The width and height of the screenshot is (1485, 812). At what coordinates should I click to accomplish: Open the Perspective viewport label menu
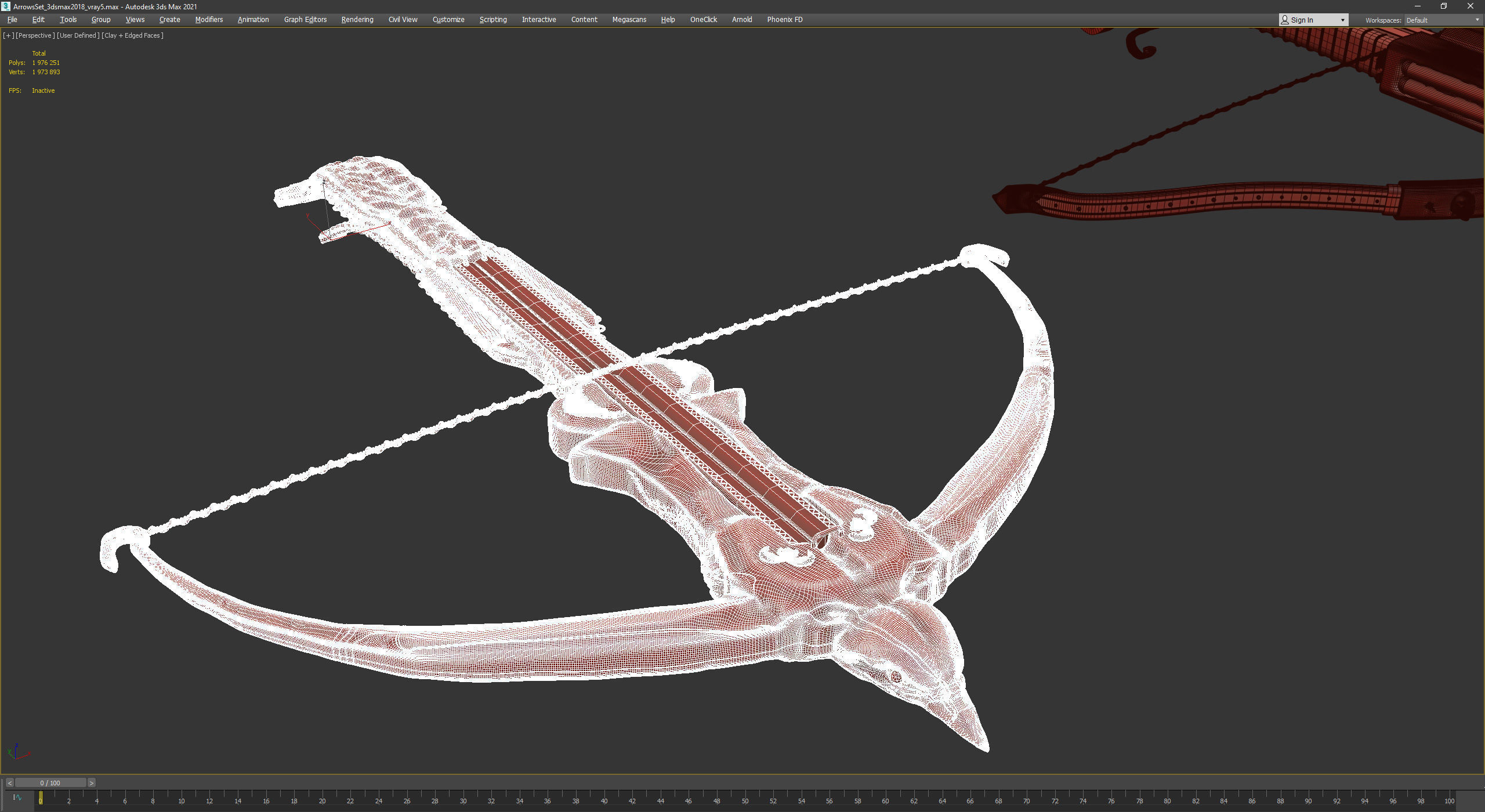(x=35, y=35)
